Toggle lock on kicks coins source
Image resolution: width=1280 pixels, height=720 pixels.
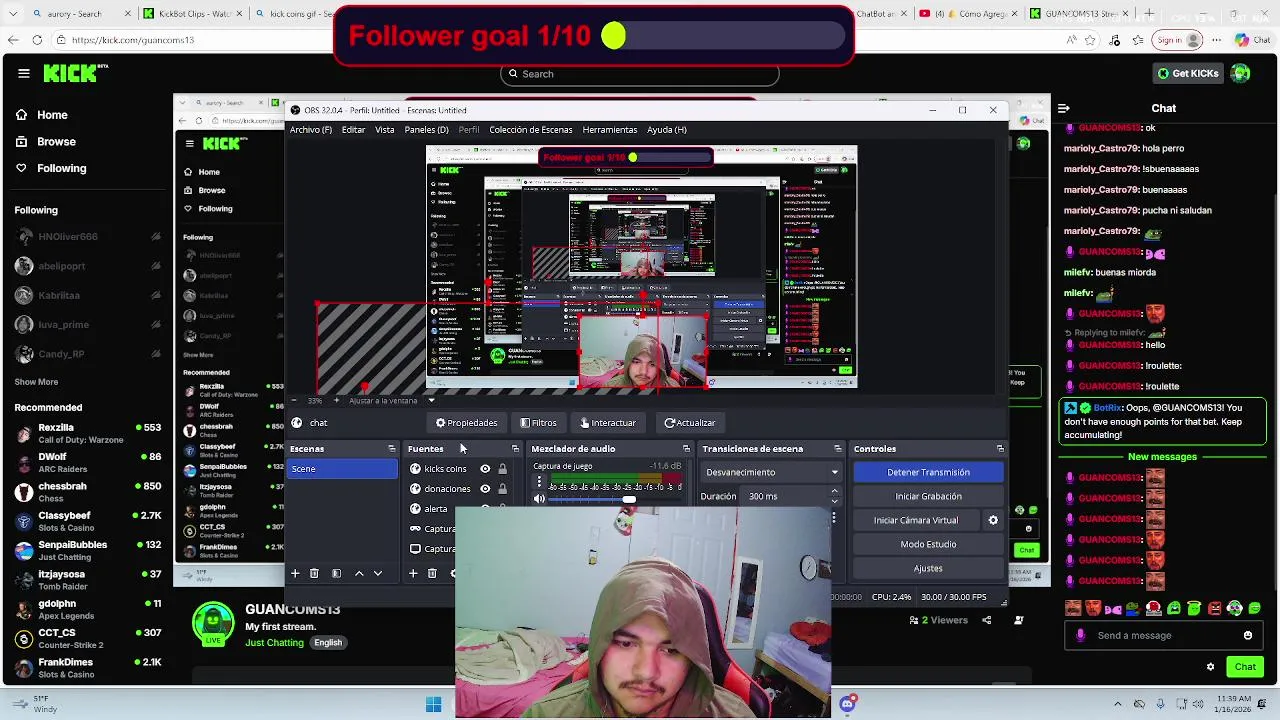502,469
